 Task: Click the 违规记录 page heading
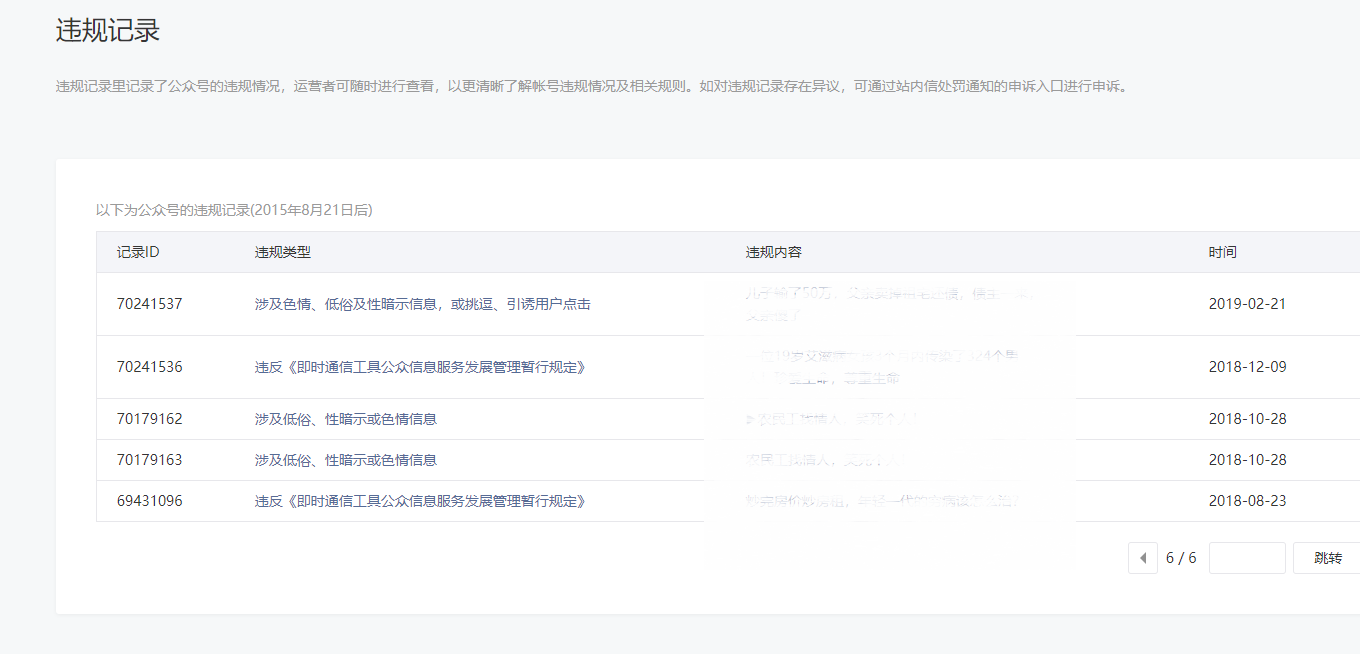tap(108, 31)
